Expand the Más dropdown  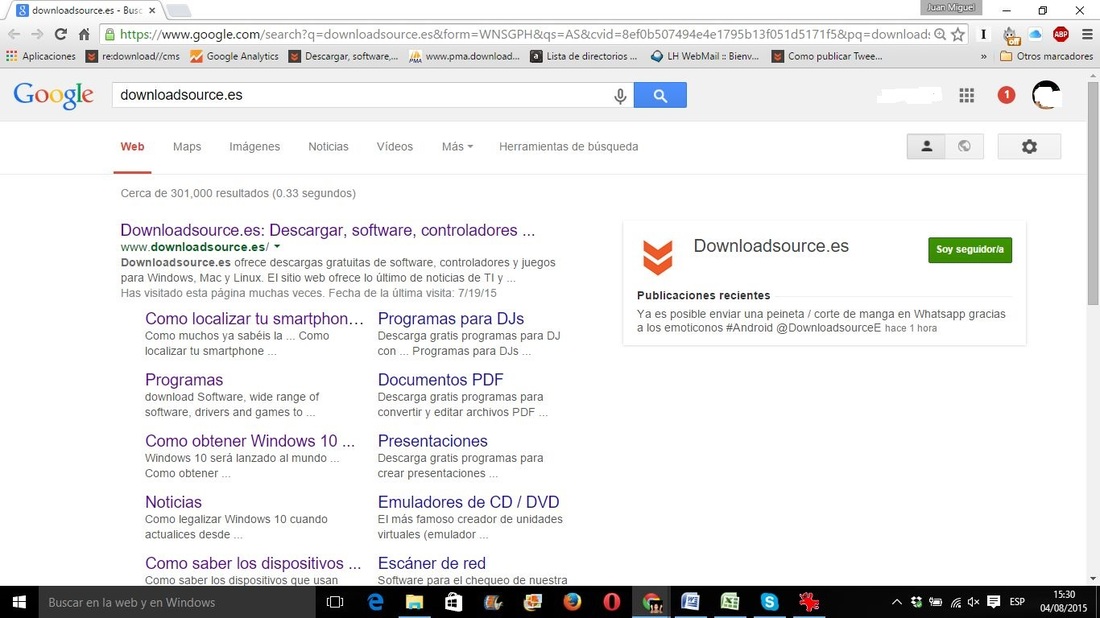457,147
